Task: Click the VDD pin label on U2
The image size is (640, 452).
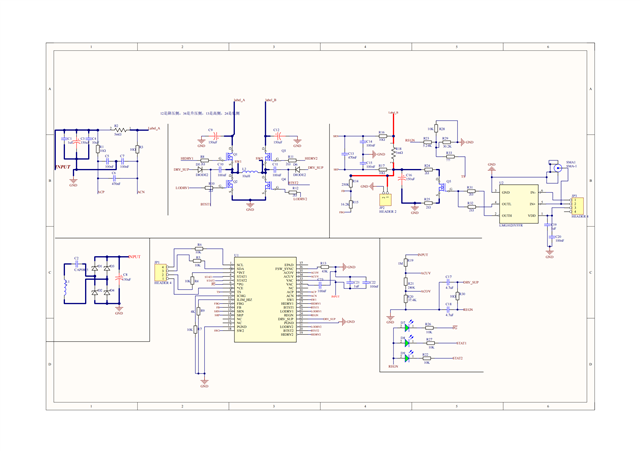Action: tap(531, 215)
